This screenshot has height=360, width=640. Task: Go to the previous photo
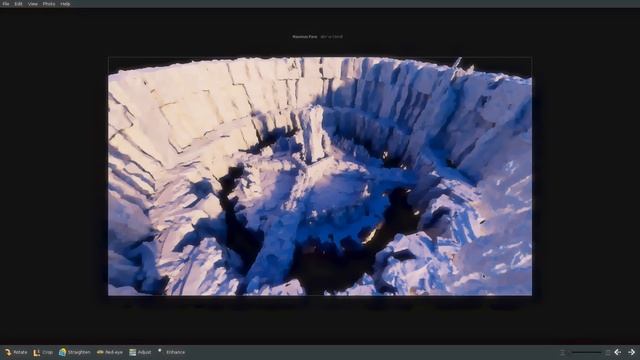(618, 352)
